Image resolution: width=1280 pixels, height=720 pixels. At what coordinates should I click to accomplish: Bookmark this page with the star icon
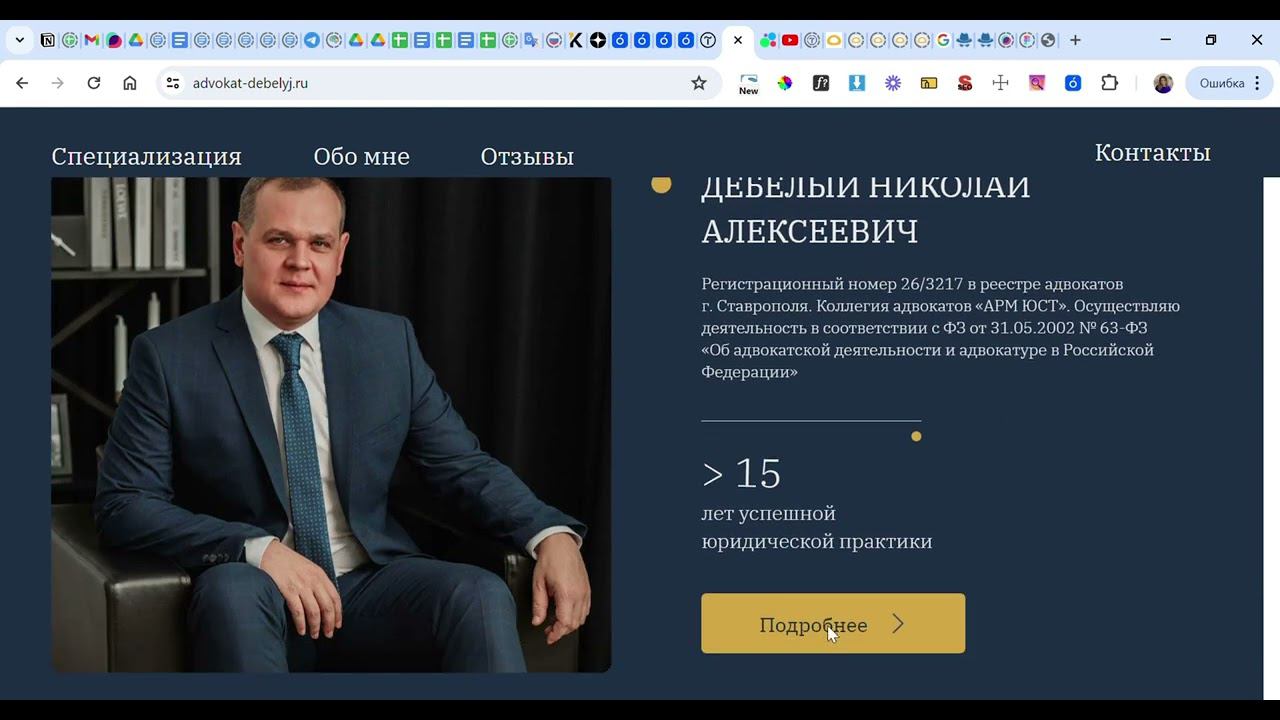pyautogui.click(x=699, y=83)
